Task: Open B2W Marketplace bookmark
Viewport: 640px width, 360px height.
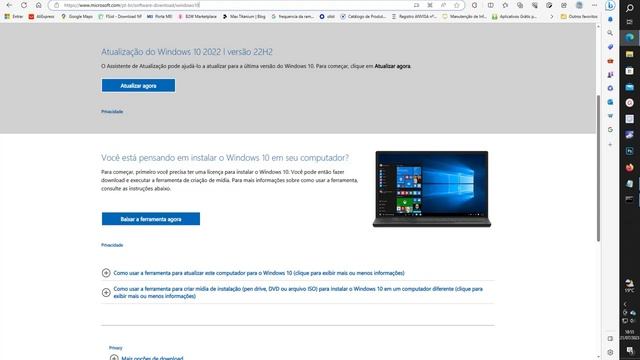Action: point(197,17)
